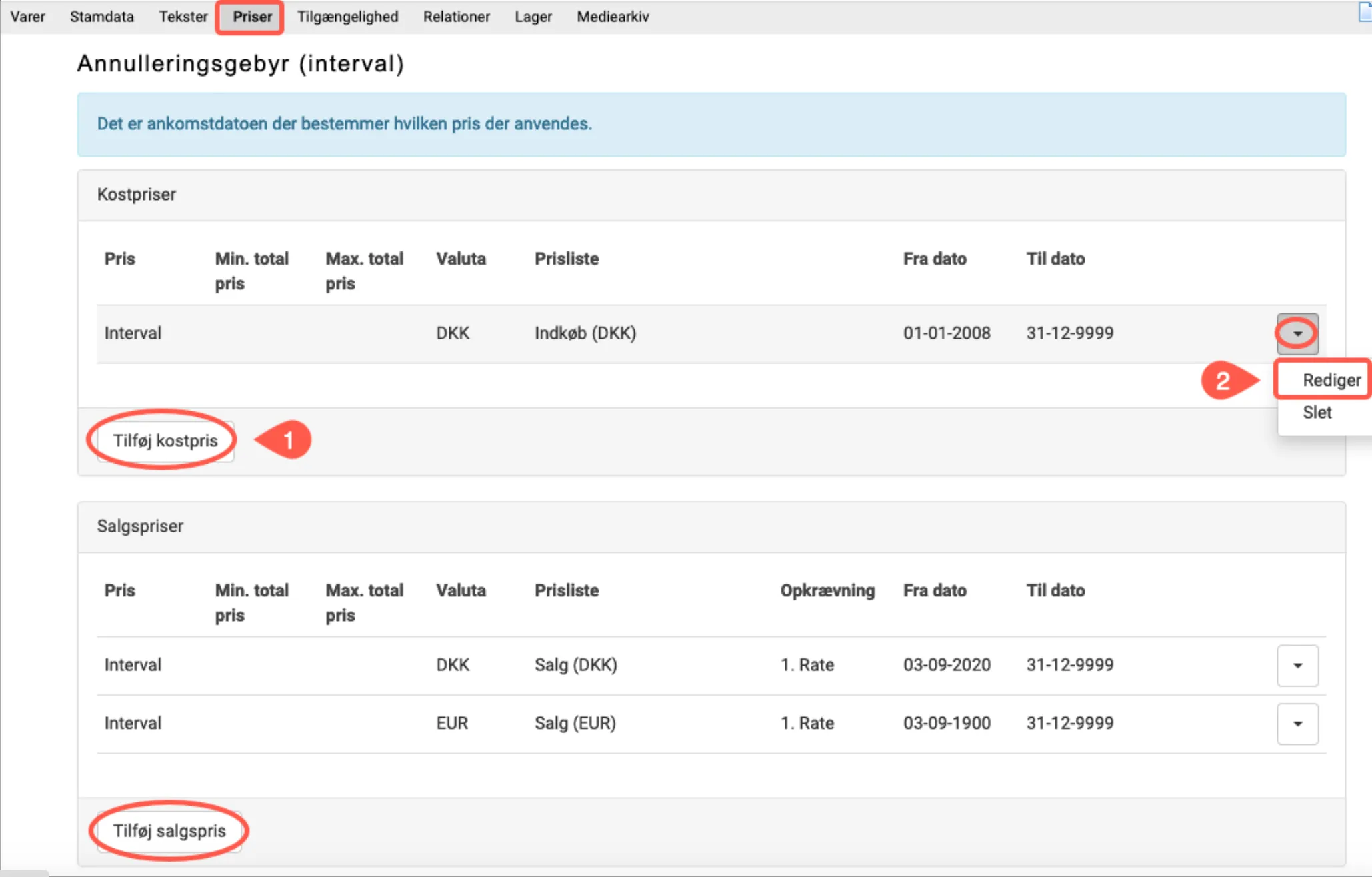The height and width of the screenshot is (877, 1372).
Task: Open the Salg (DKK) row action dropdown
Action: (1297, 665)
